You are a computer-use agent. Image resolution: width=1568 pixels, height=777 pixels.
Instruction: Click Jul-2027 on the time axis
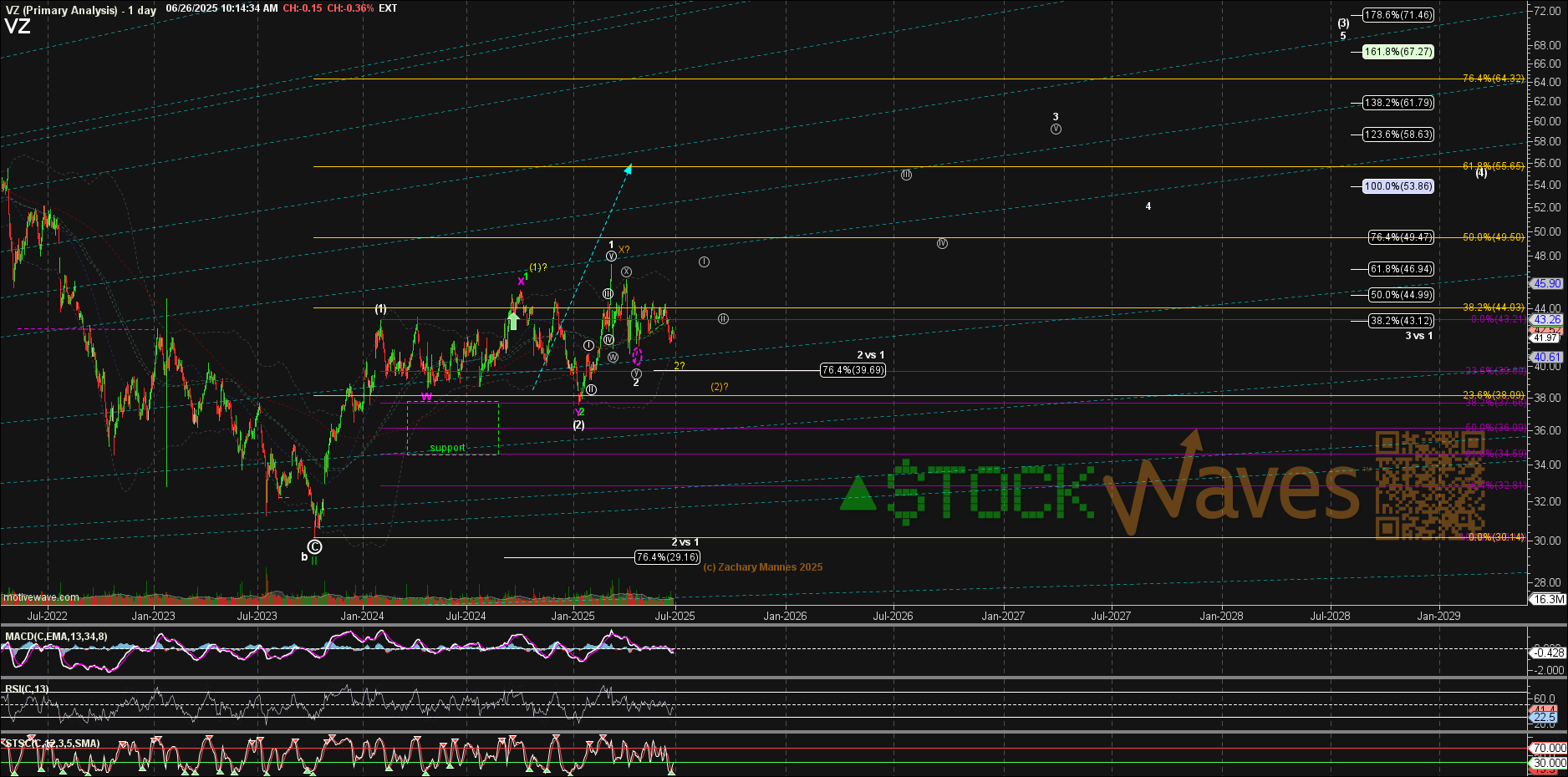[x=1111, y=617]
